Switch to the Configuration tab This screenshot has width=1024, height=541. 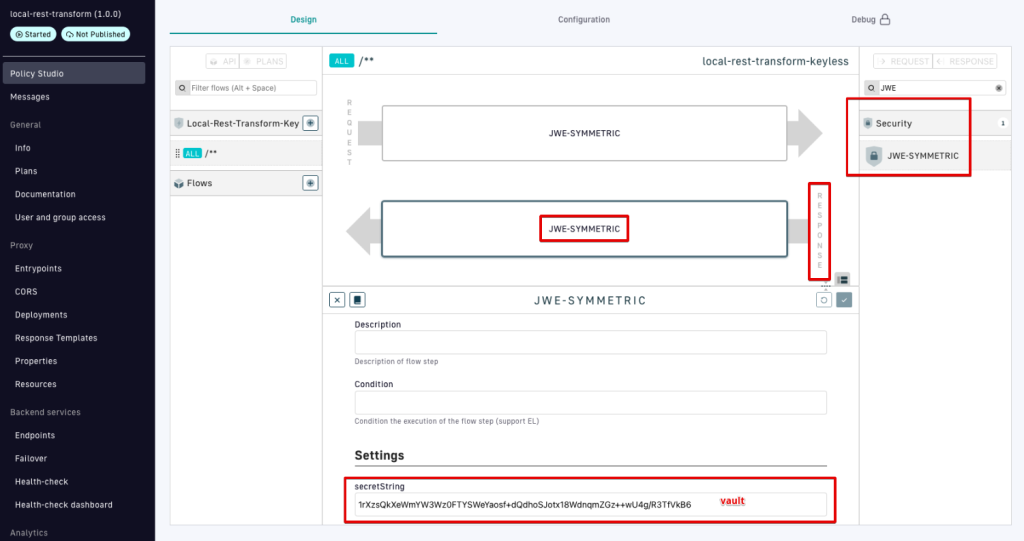pyautogui.click(x=584, y=20)
